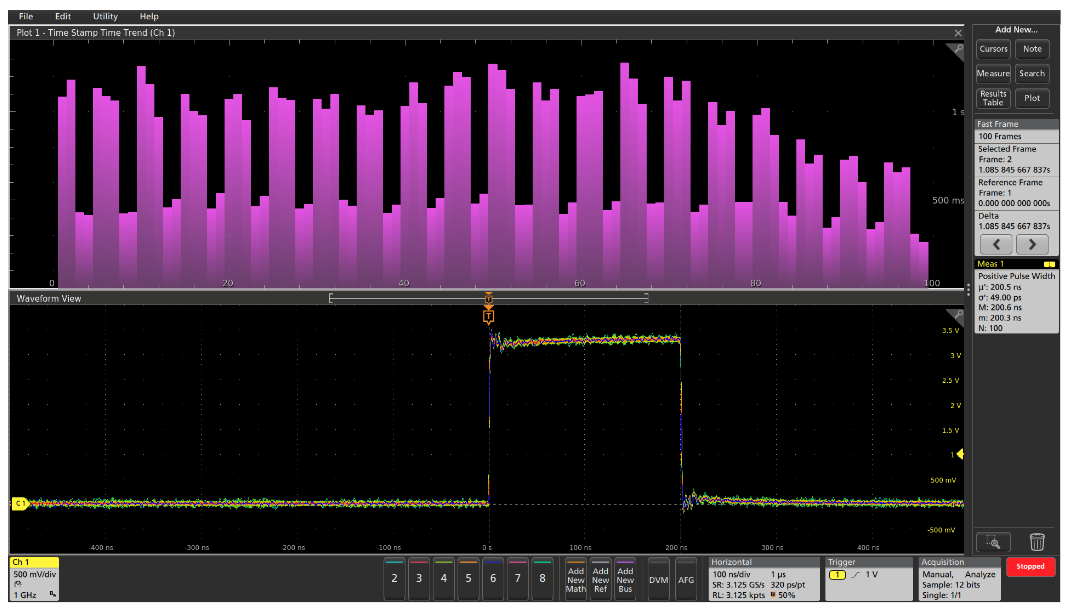
Task: Go to next frame with right arrow
Action: (x=1032, y=244)
